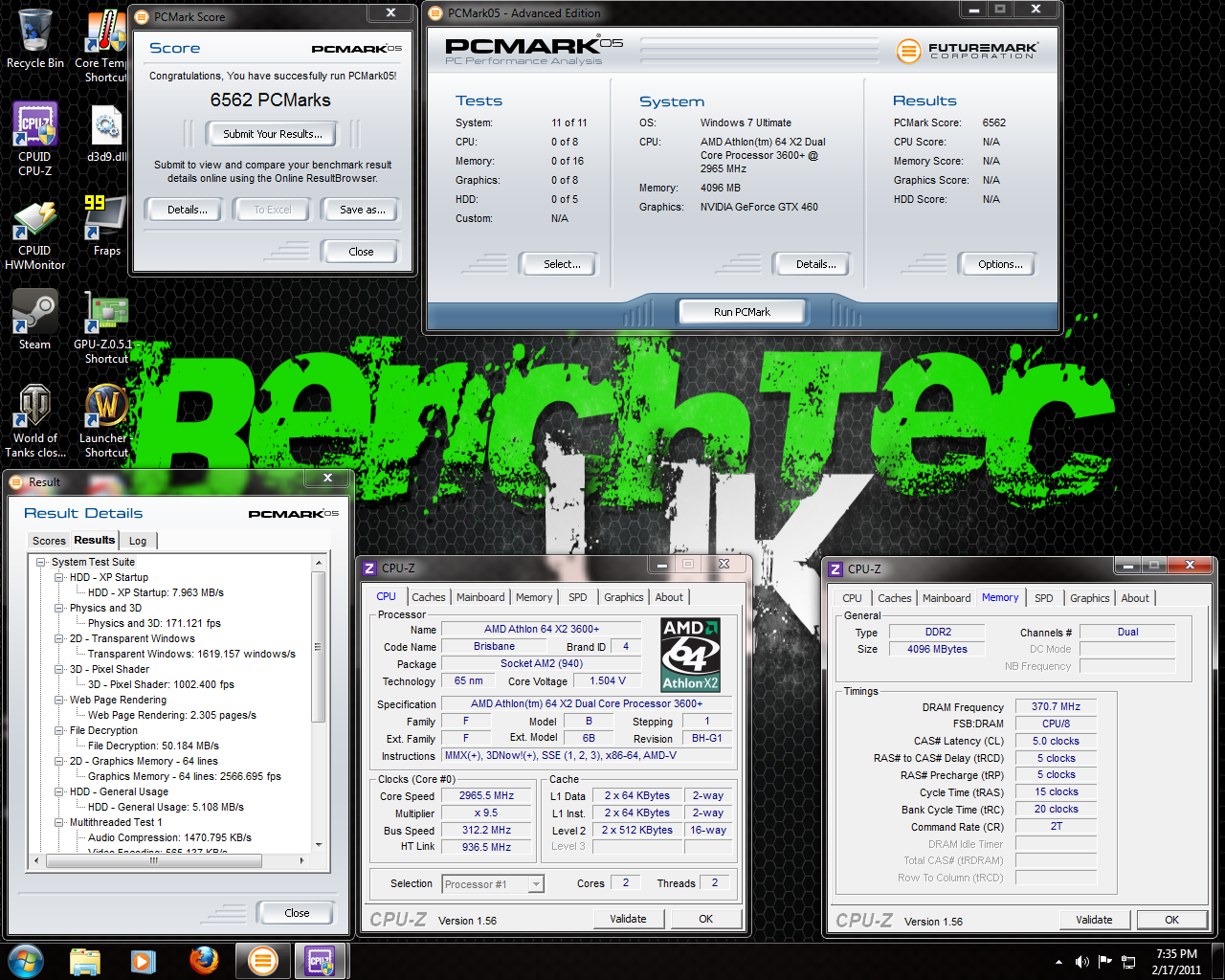Click the Windows Start orb
Screen dimensions: 1225x980
25,961
